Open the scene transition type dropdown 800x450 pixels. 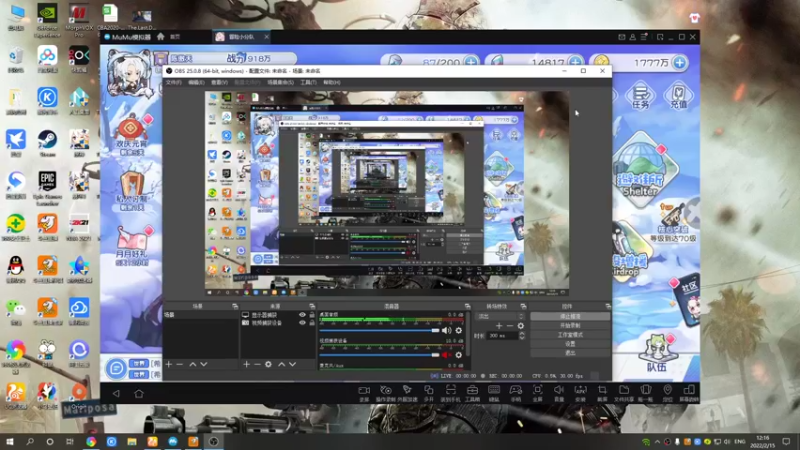[499, 316]
